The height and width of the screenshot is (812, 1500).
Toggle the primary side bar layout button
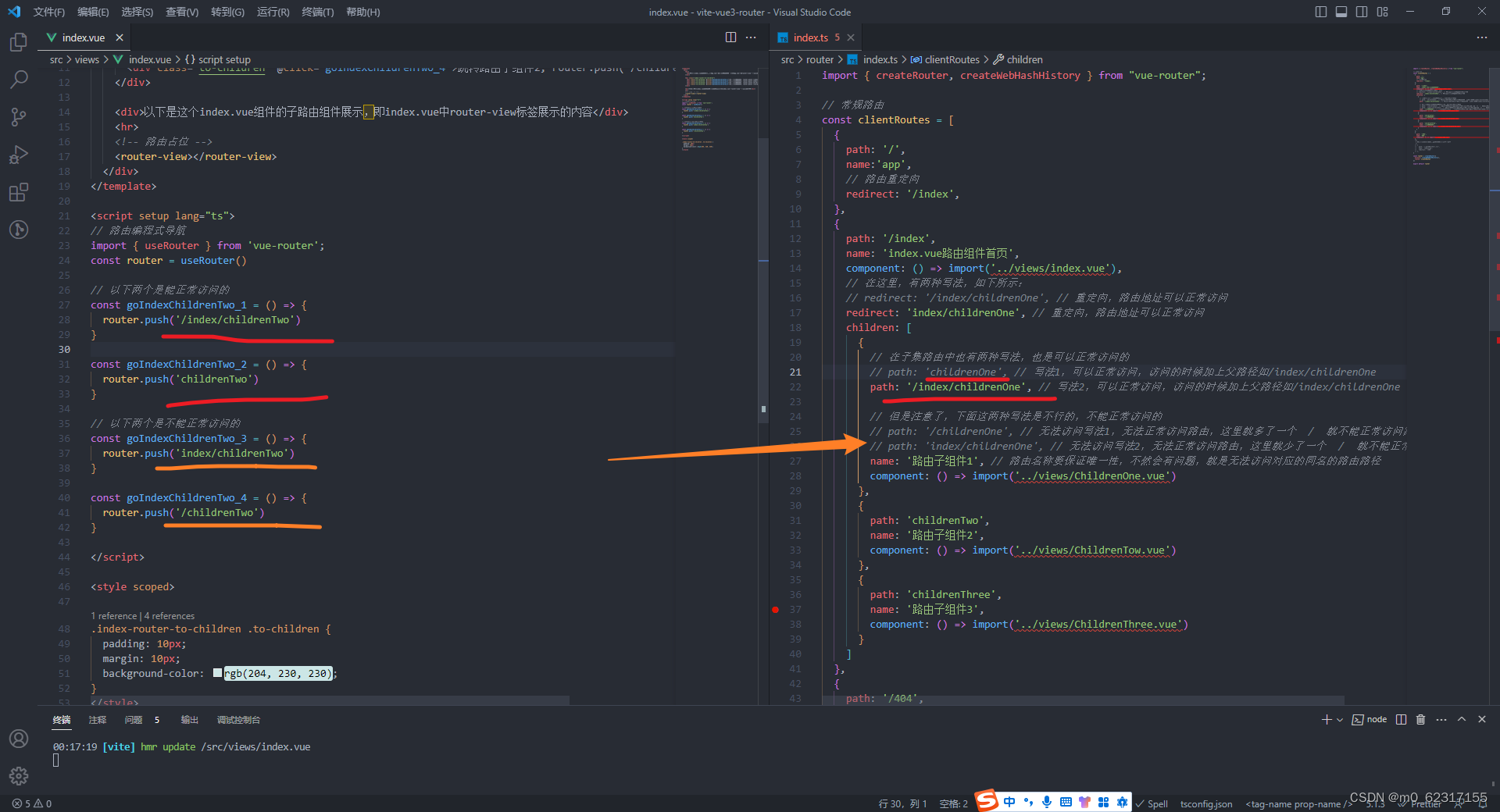1321,12
